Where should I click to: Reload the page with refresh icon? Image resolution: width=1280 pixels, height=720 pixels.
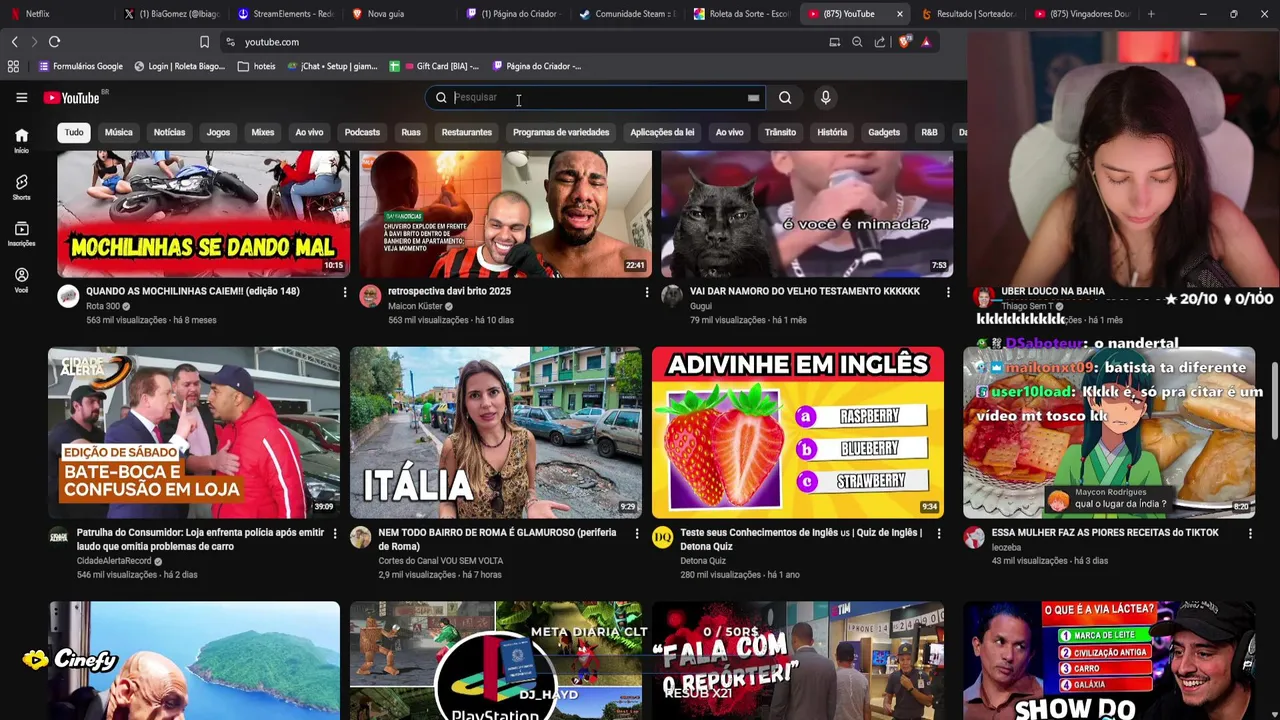point(54,42)
